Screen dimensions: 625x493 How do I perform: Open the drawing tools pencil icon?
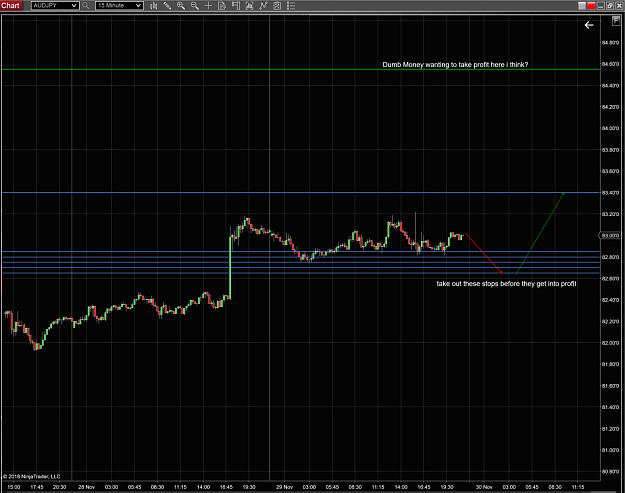tap(167, 6)
